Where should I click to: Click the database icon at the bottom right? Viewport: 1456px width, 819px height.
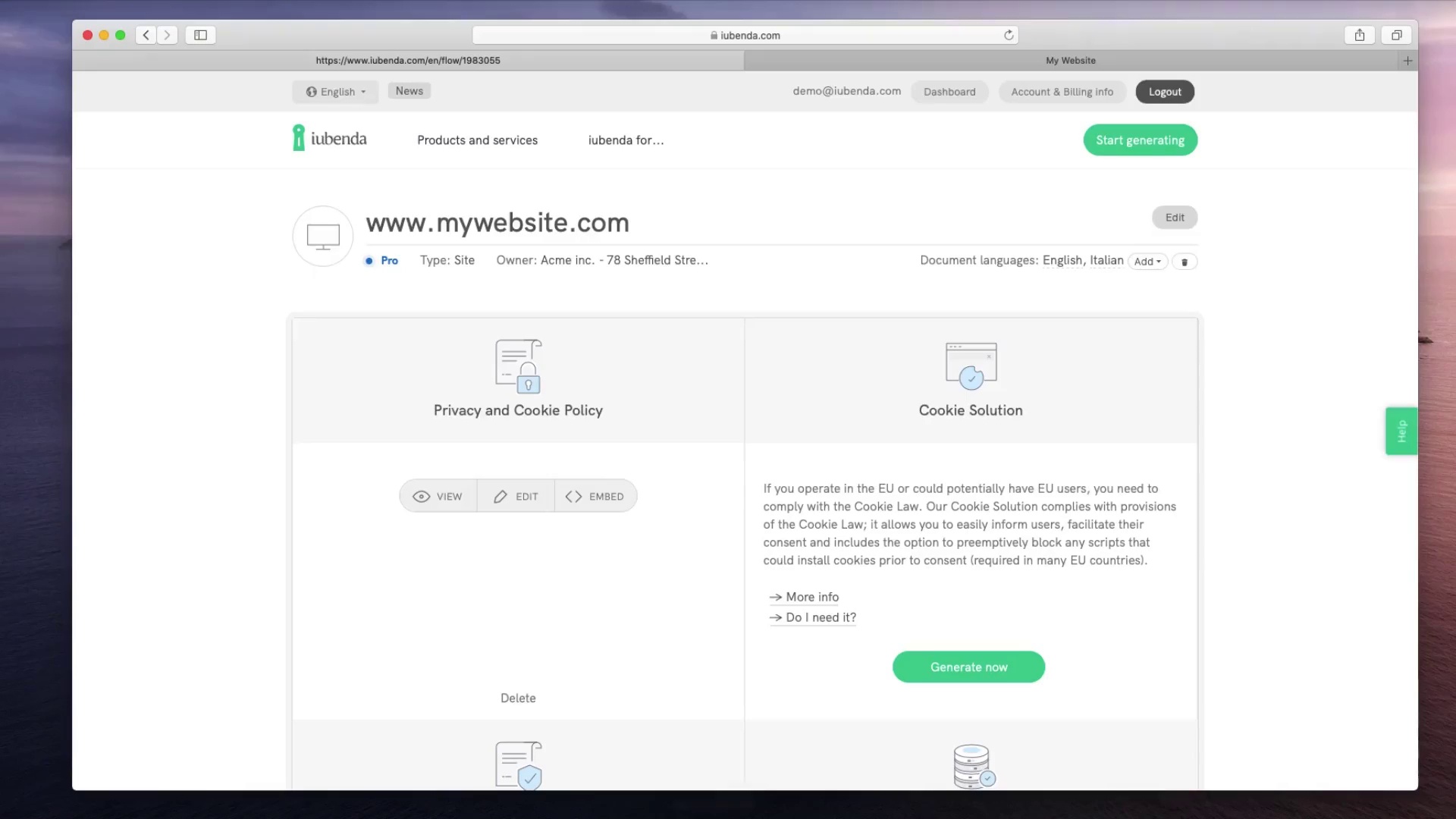(973, 766)
